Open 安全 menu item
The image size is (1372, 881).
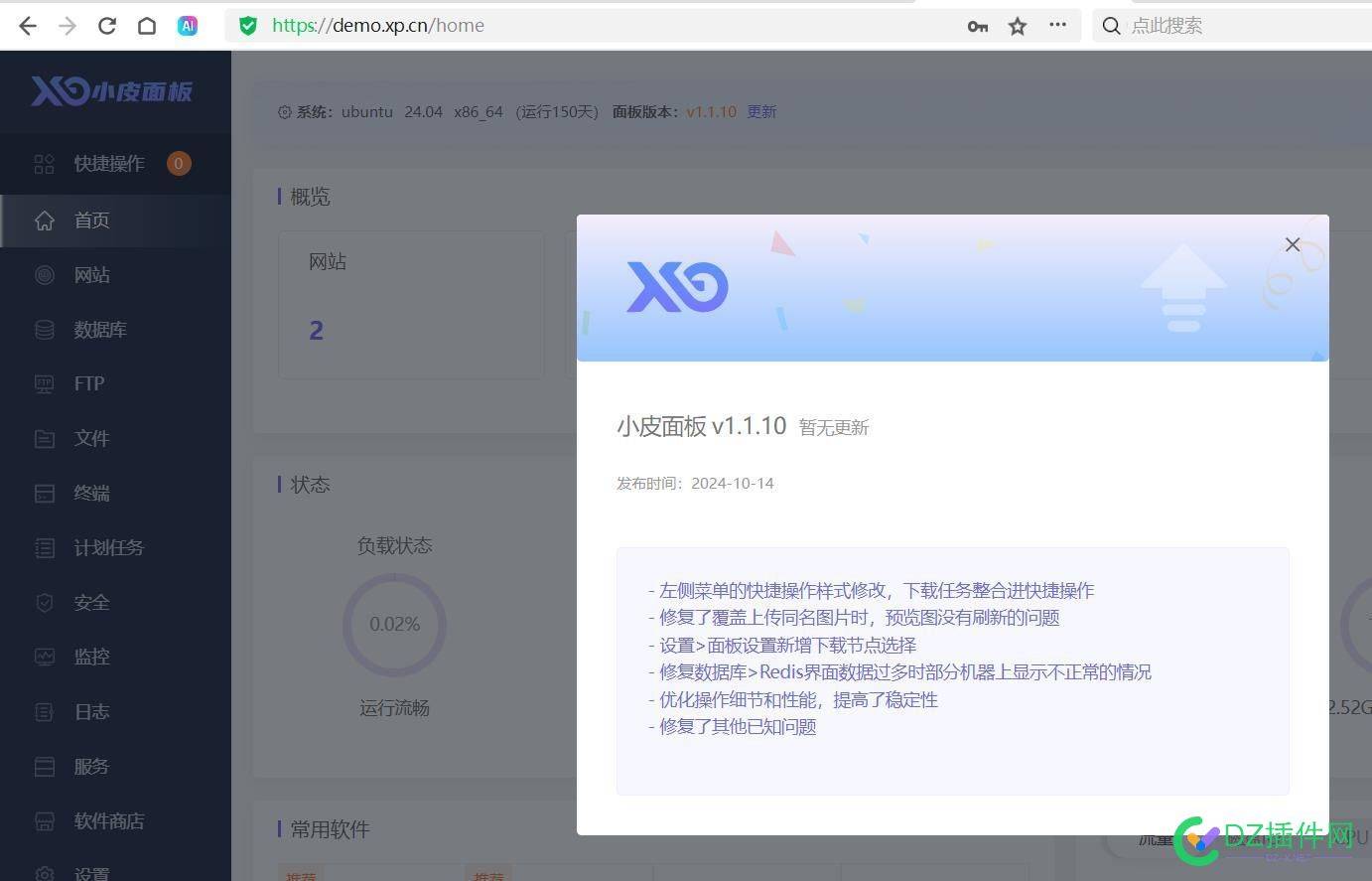click(x=115, y=602)
